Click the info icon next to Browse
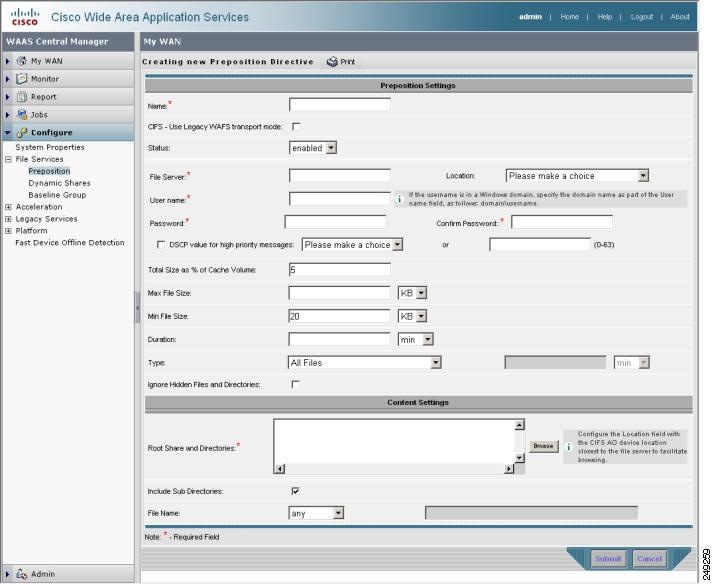This screenshot has height=584, width=712. 569,446
